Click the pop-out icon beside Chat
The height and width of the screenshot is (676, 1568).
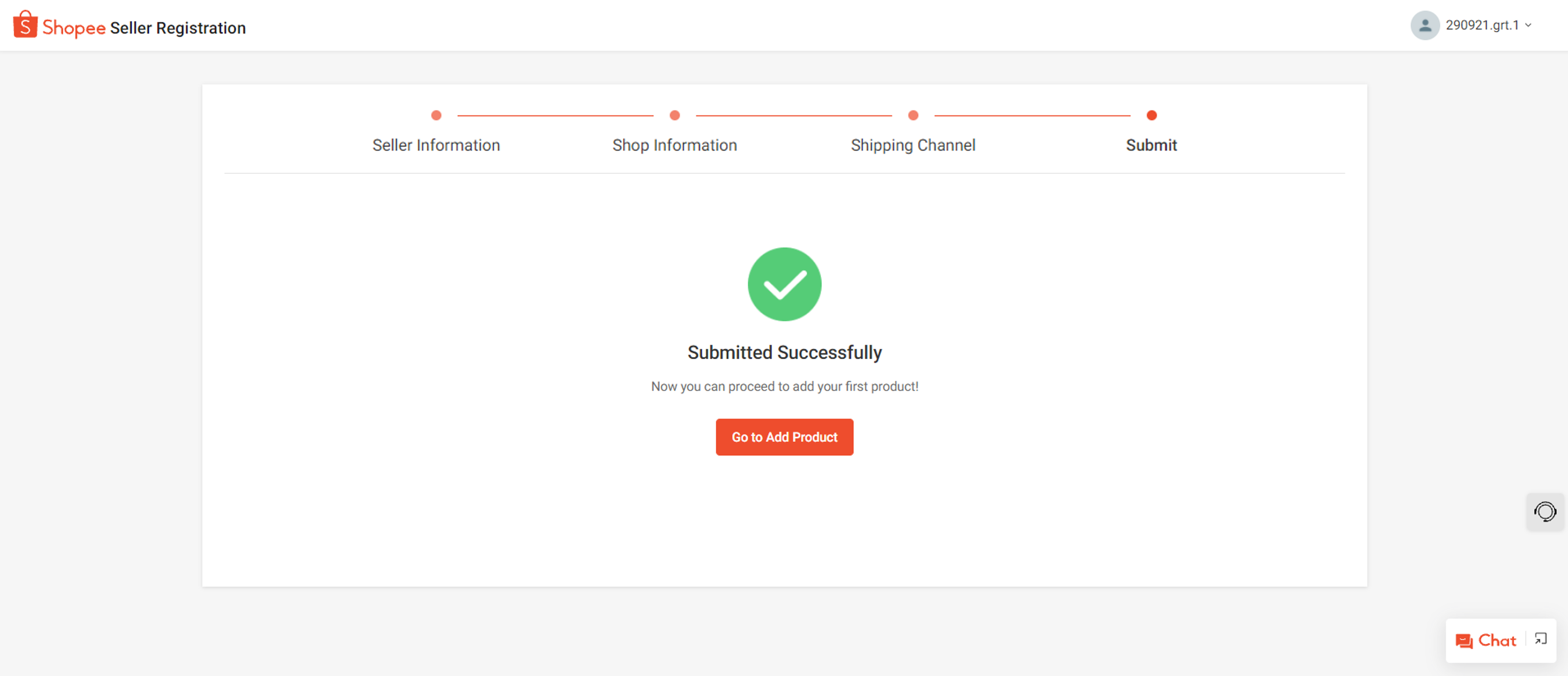(1541, 639)
